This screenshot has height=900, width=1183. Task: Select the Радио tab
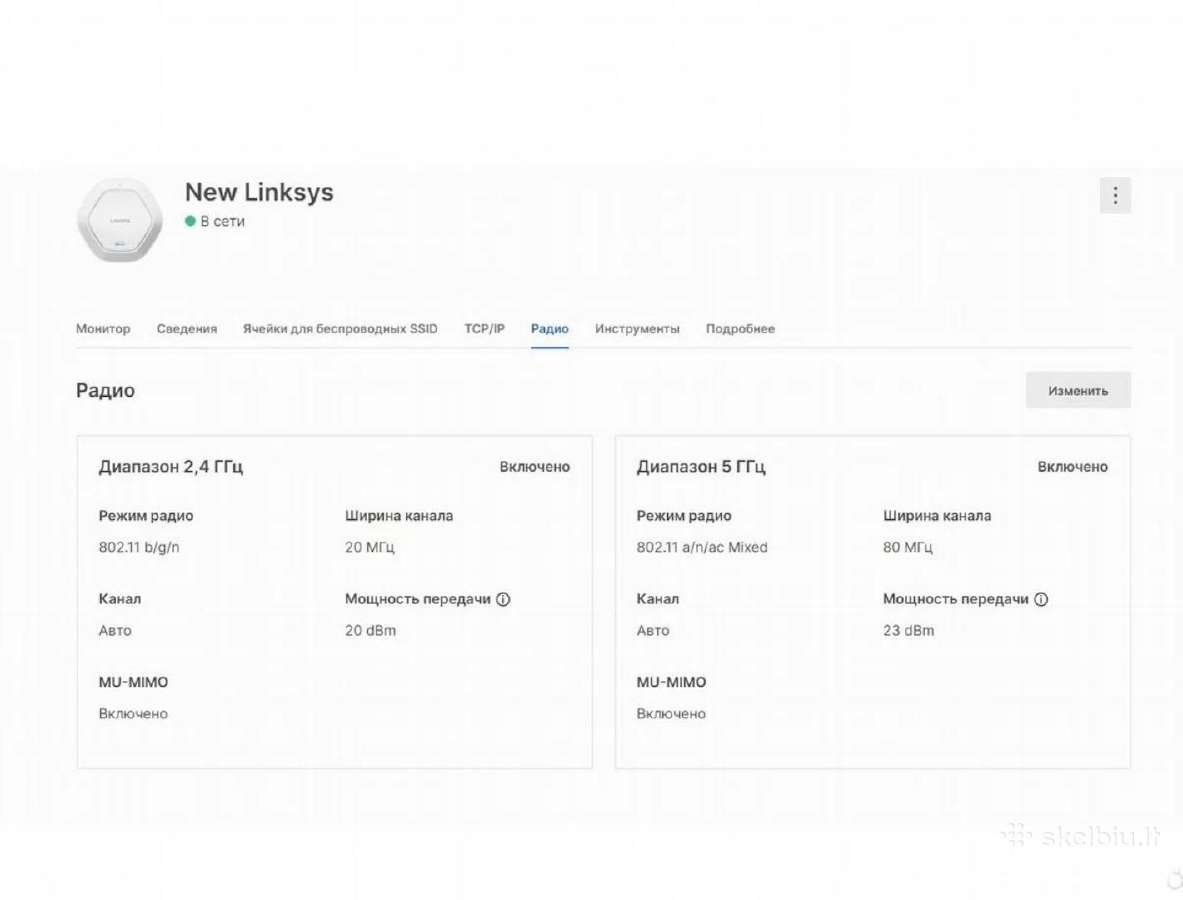click(x=550, y=329)
